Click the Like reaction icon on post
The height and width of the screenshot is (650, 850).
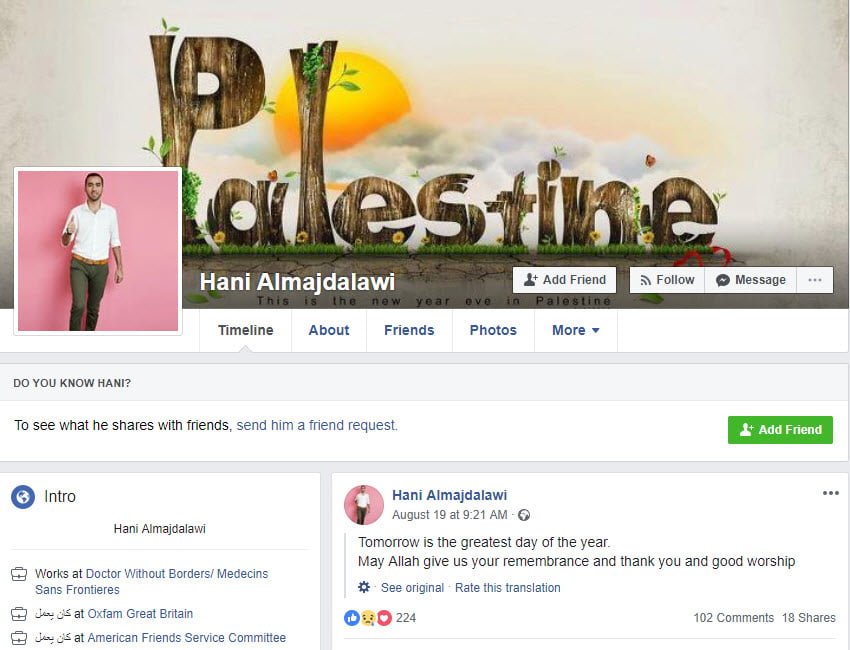pos(352,617)
